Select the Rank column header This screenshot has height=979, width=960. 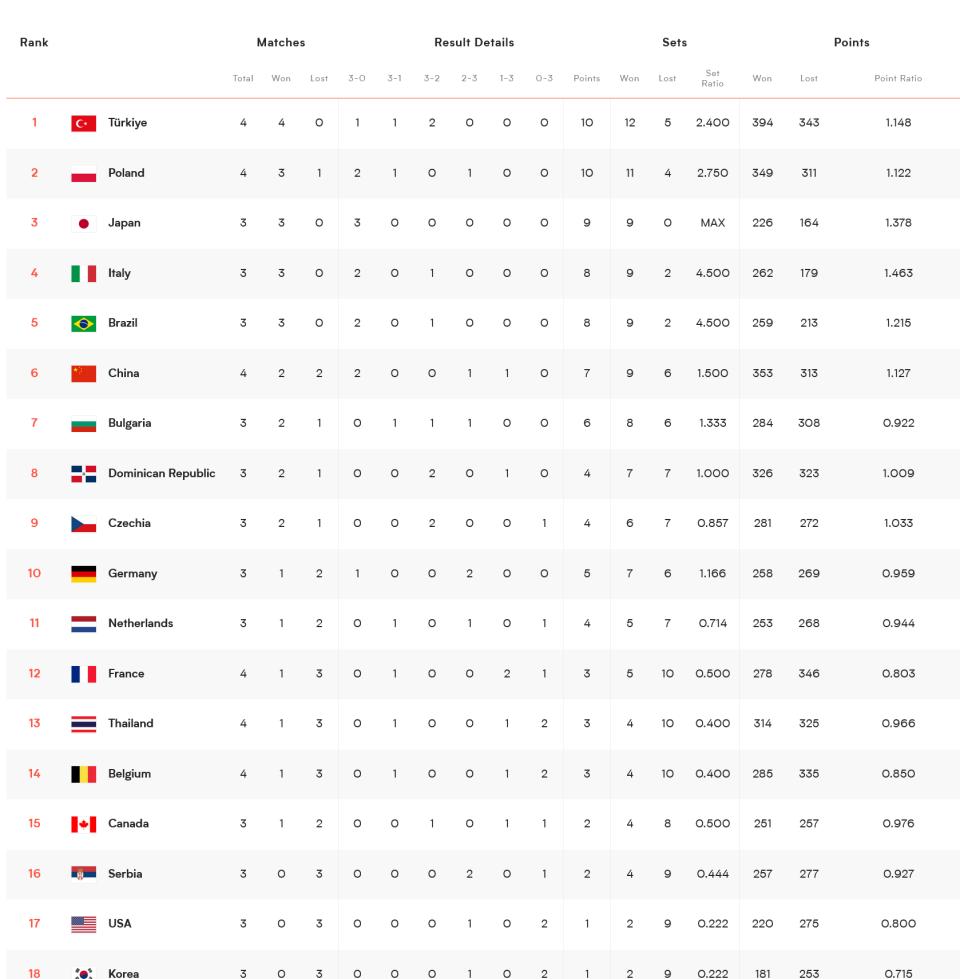click(34, 42)
